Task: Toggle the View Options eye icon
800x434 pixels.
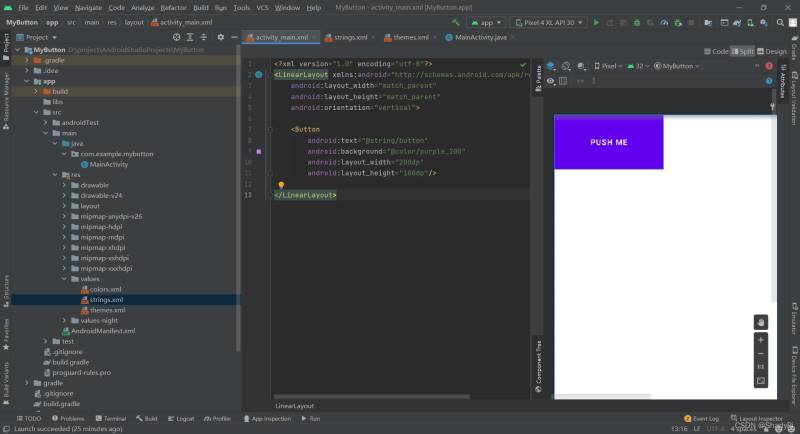Action: pos(549,81)
